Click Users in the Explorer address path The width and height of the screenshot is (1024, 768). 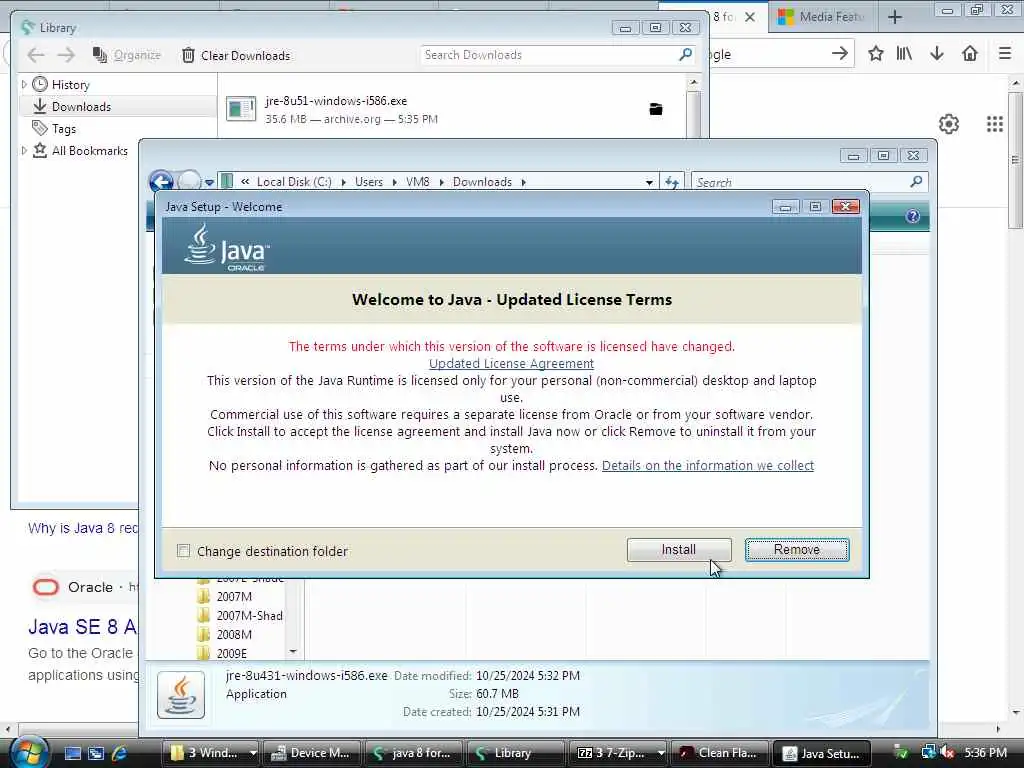coord(369,182)
